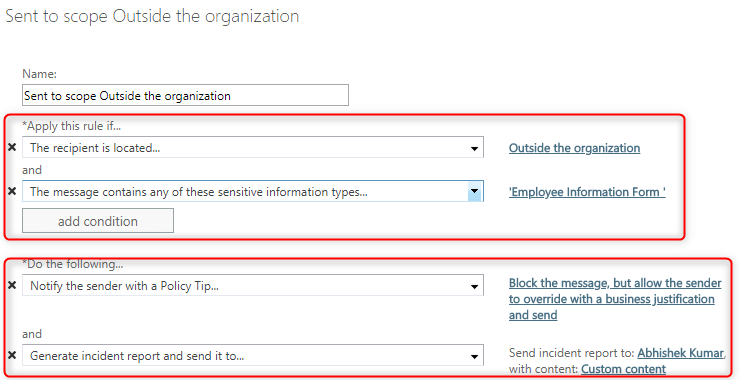Viewport: 740px width, 380px height.
Task: Click 'Send incident report to:' text
Action: [x=572, y=353]
